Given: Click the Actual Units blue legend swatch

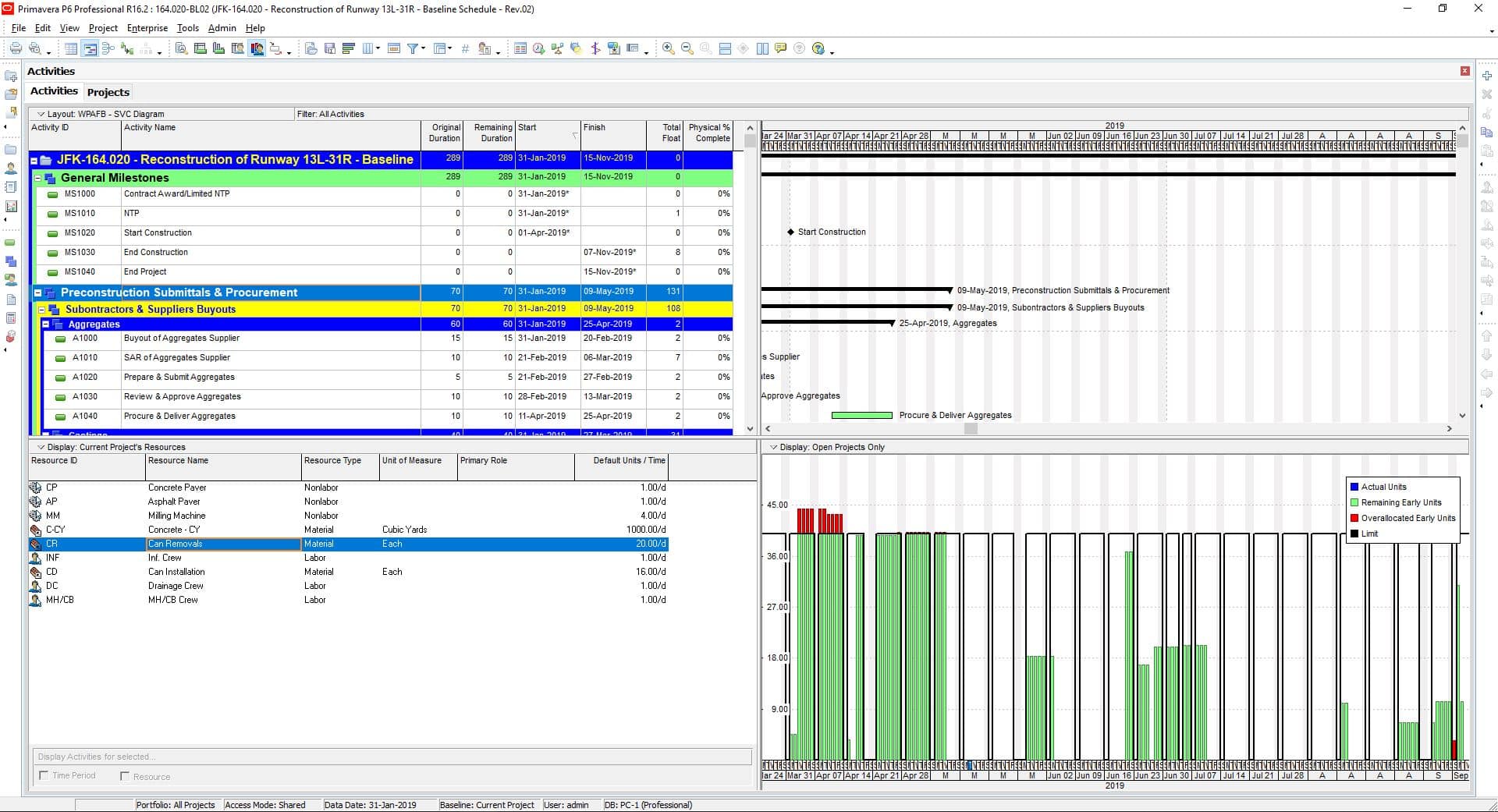Looking at the screenshot, I should coord(1354,487).
